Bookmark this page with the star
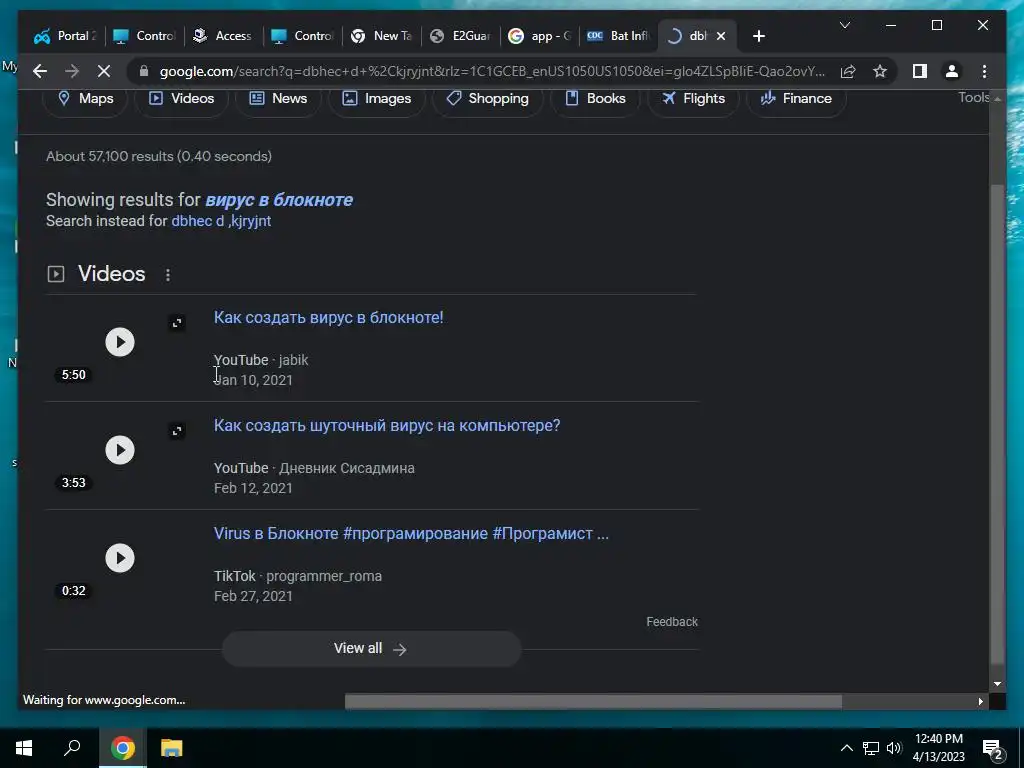This screenshot has height=768, width=1024. pyautogui.click(x=880, y=71)
